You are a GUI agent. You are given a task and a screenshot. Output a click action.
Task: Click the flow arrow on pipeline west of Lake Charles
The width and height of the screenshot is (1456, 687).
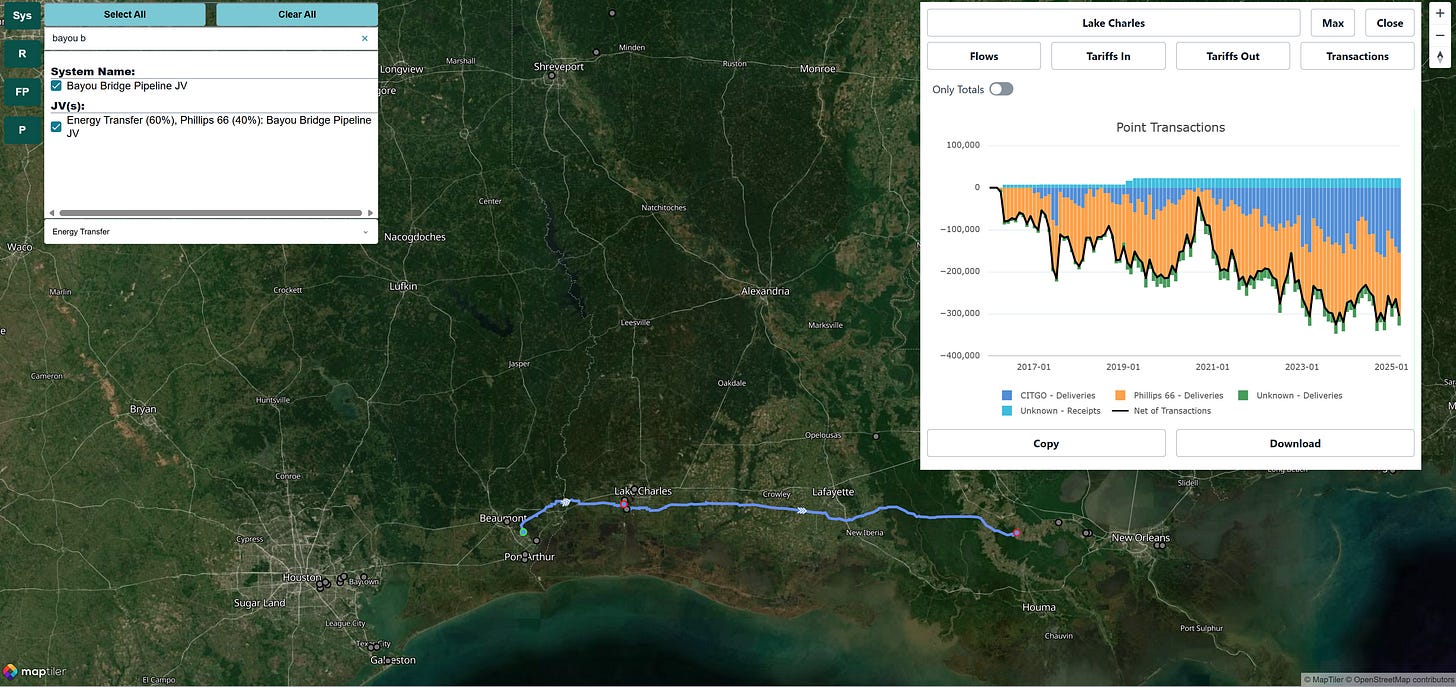pyautogui.click(x=565, y=502)
